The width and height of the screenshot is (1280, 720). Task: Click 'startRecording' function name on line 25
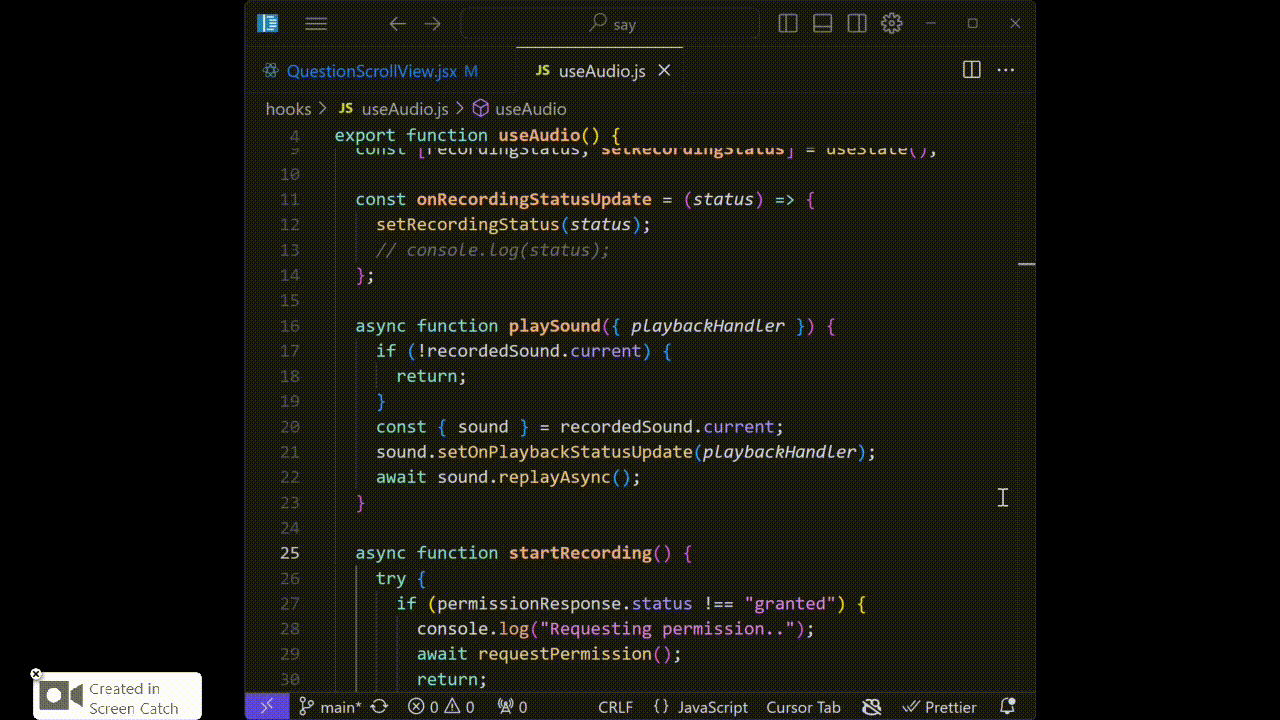[x=580, y=553]
